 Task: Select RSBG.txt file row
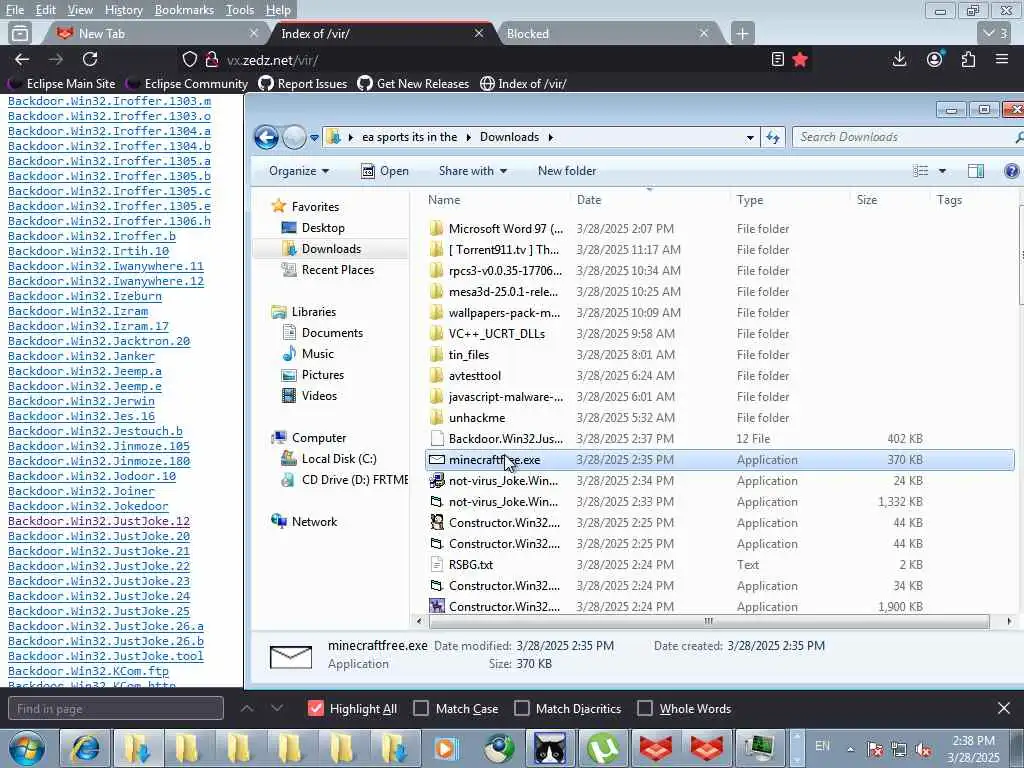[x=720, y=565]
